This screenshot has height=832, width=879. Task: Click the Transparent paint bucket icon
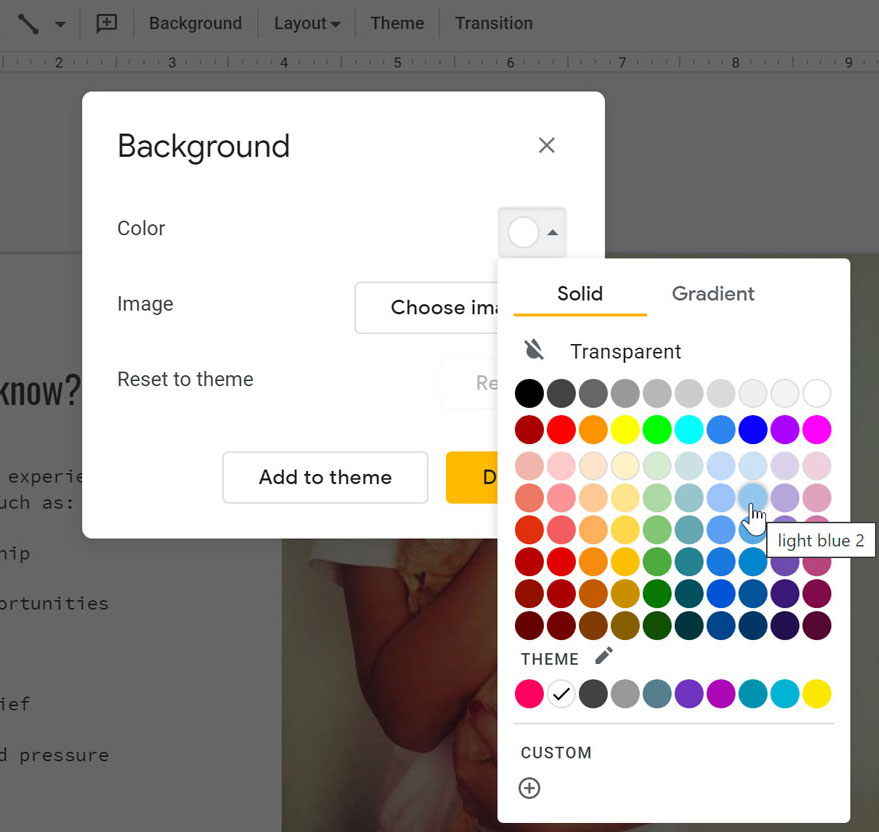coord(531,351)
